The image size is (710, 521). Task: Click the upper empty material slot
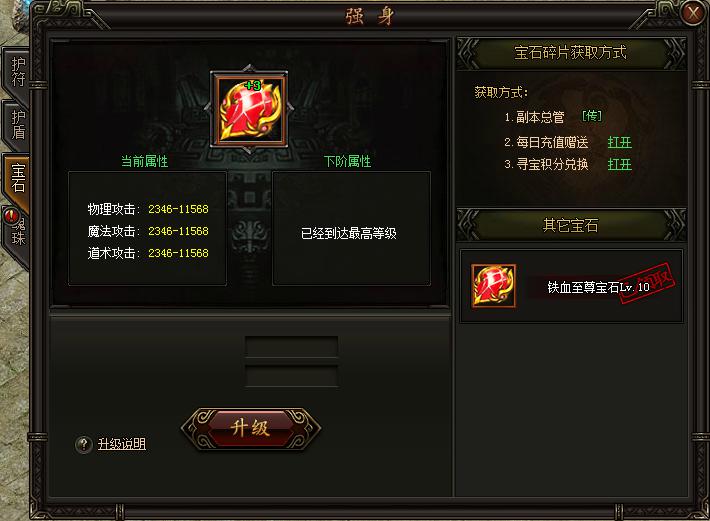(x=292, y=346)
